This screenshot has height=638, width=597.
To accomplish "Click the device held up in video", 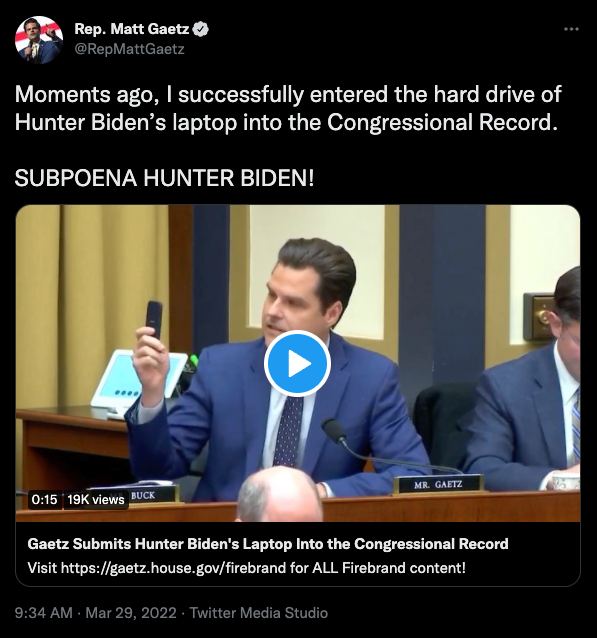I will click(154, 320).
